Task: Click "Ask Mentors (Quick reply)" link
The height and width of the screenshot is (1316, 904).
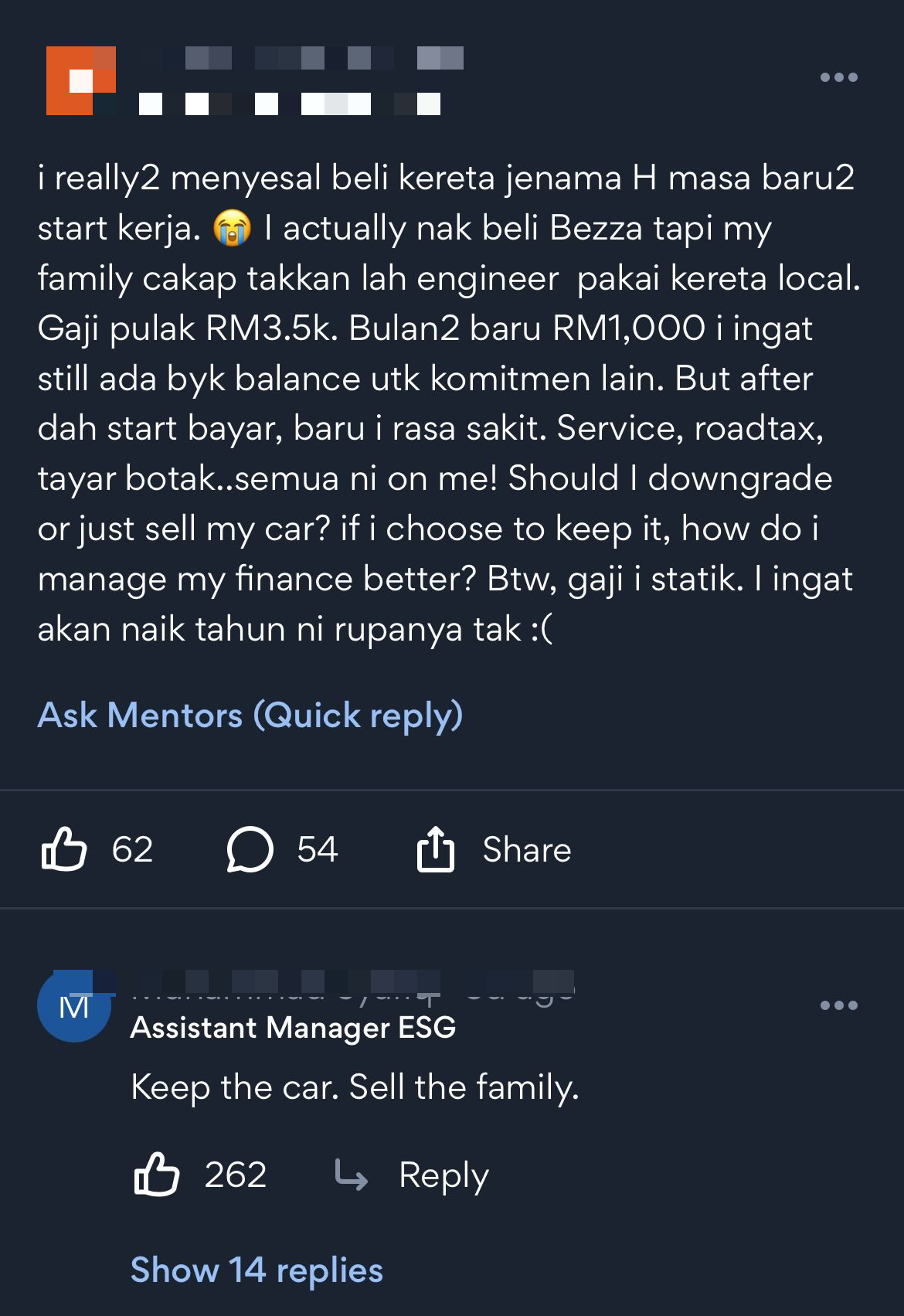Action: (250, 715)
